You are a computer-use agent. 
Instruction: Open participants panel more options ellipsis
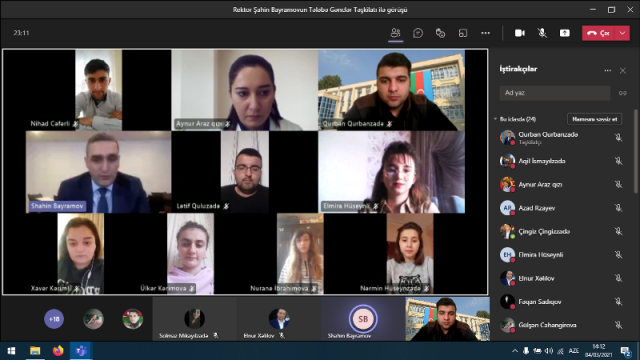coord(607,71)
